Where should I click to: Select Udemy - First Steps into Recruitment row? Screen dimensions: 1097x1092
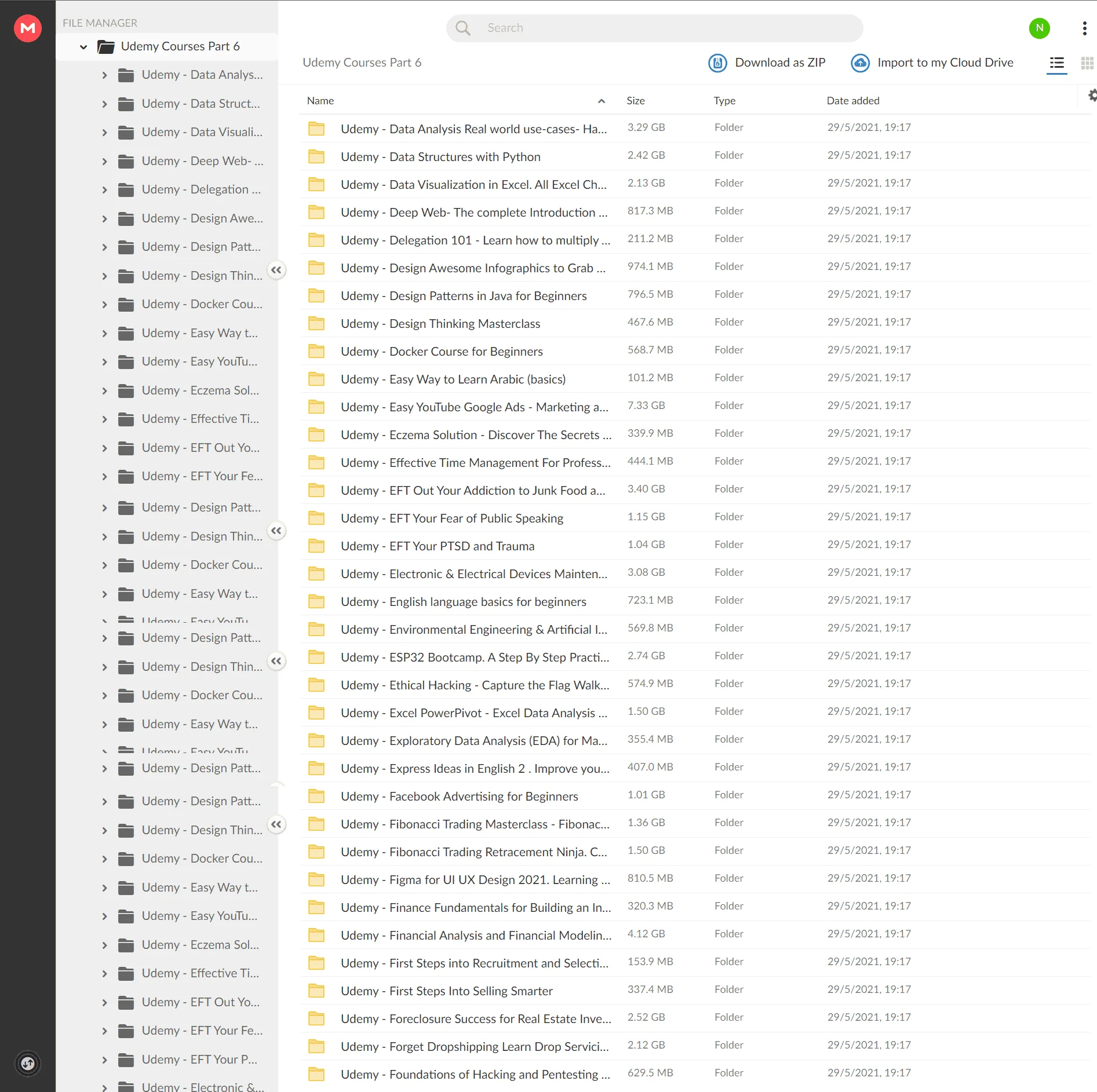(694, 963)
